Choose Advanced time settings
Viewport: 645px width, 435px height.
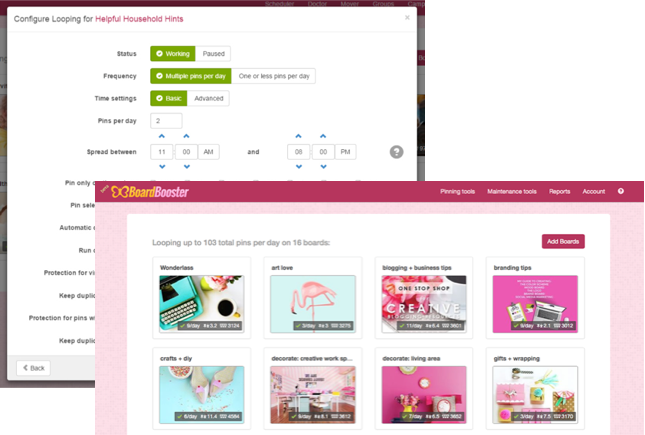coord(208,98)
